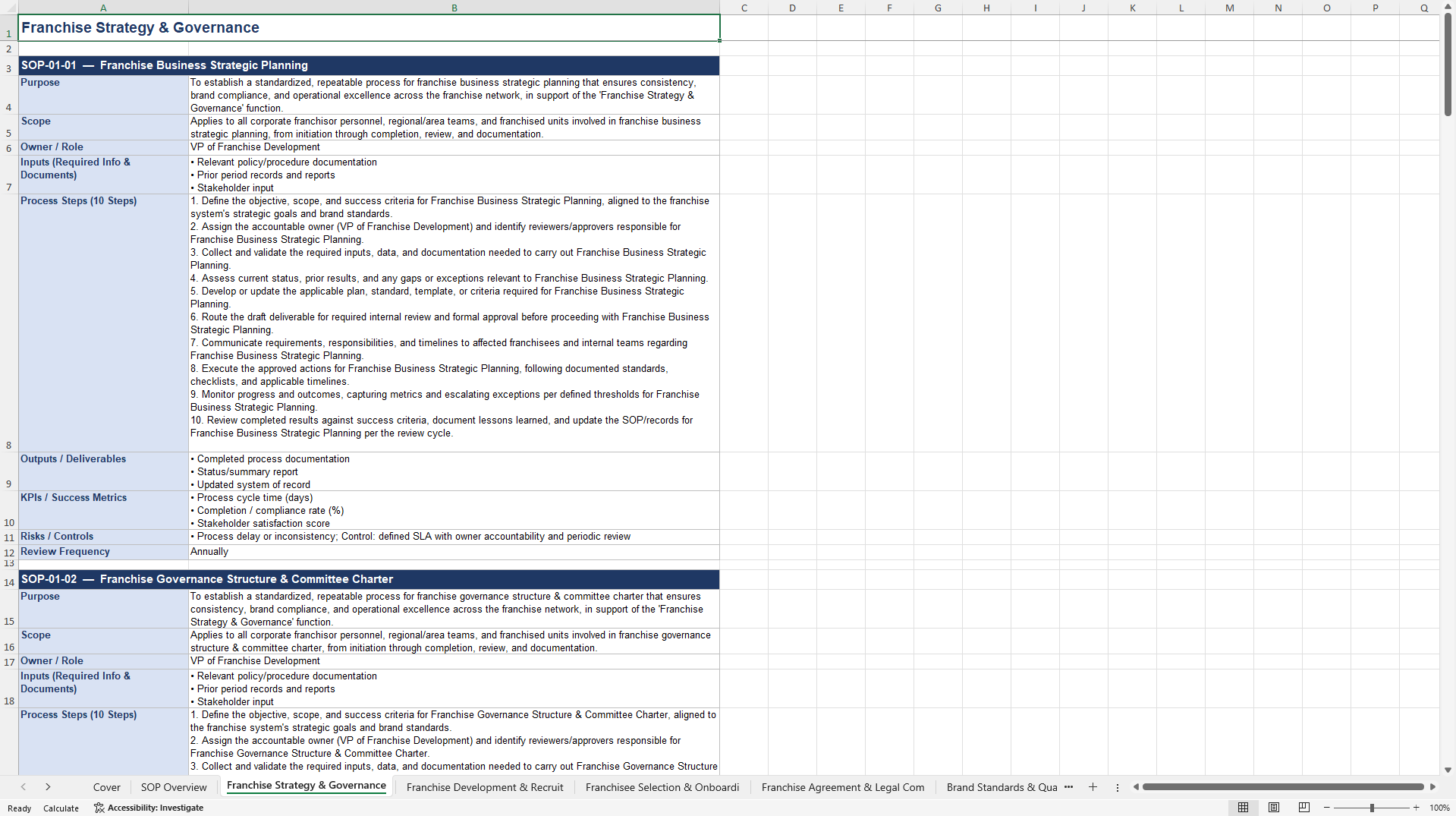The image size is (1456, 816).
Task: Click the zoom in plus icon
Action: coord(1416,808)
